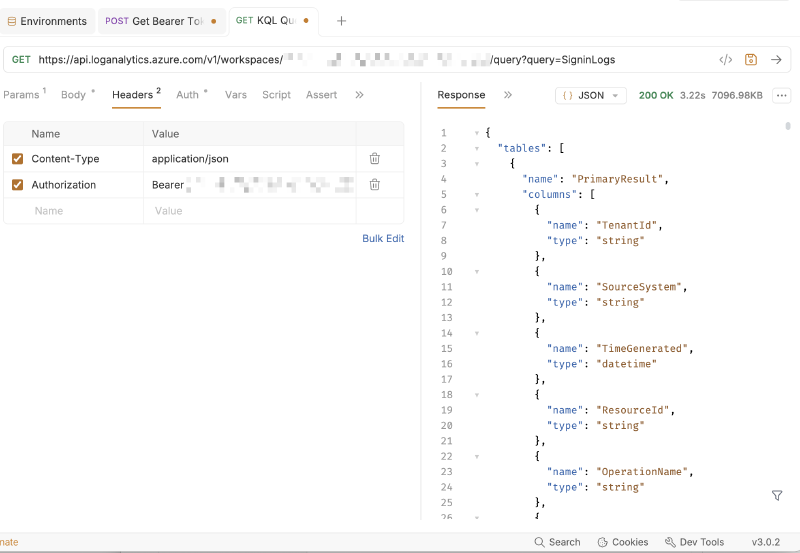Click the Bulk Edit link

pos(383,239)
